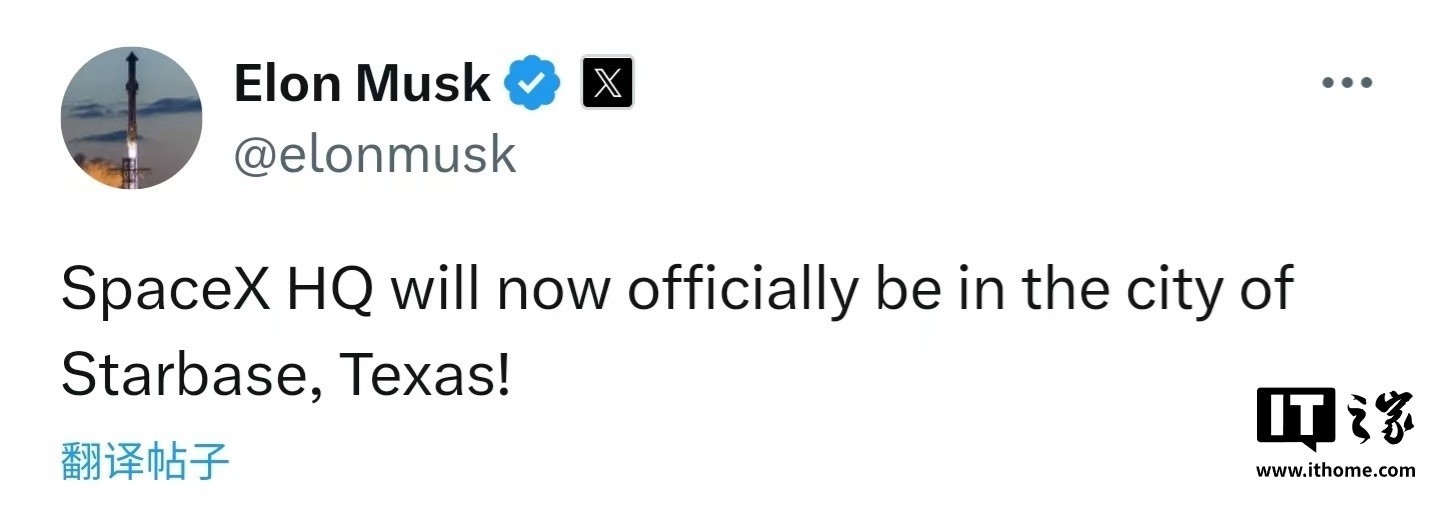Click the IT之家 watermark logo
This screenshot has height=508, width=1440.
(x=1335, y=420)
